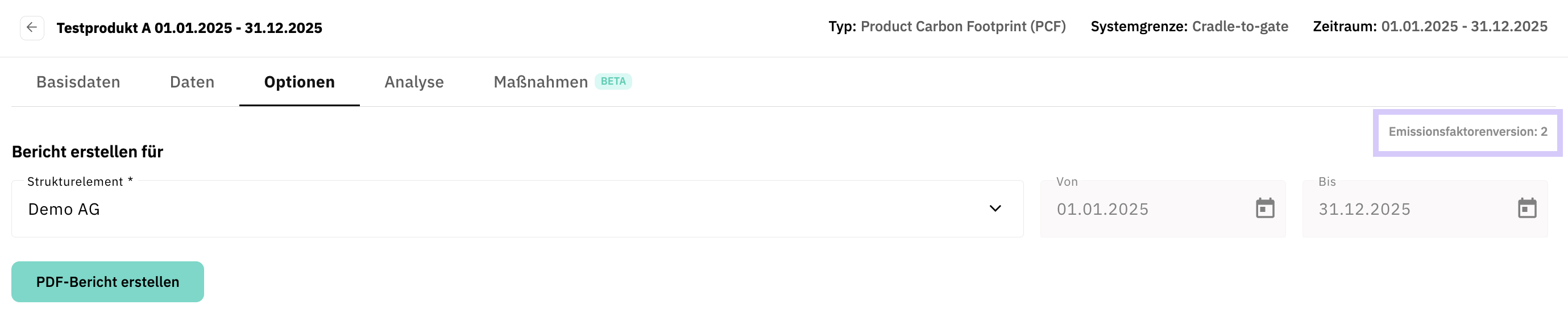
Task: Click the Bericht erstellen für heading
Action: coord(88,152)
